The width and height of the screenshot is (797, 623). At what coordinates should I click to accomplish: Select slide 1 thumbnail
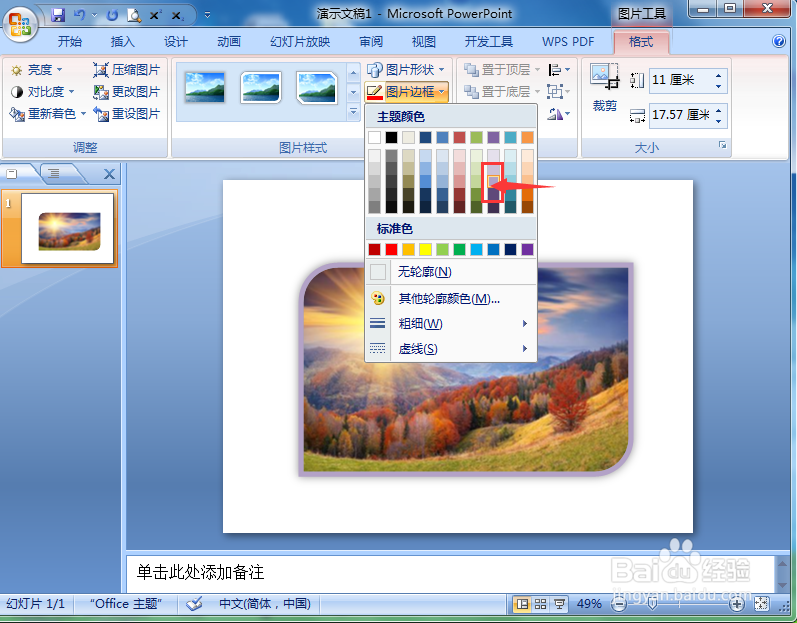(x=67, y=229)
